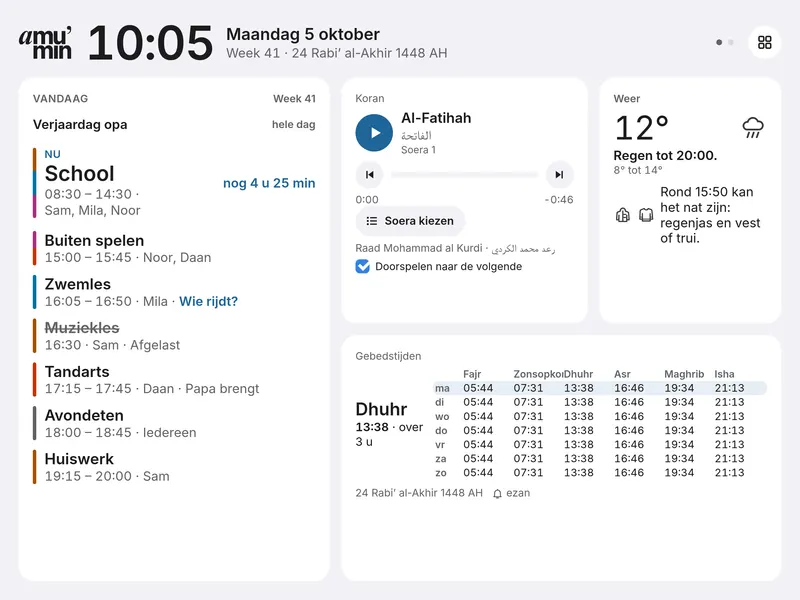The height and width of the screenshot is (600, 800).
Task: Select the 'vr' row label in Gebedstijden
Action: [440, 444]
